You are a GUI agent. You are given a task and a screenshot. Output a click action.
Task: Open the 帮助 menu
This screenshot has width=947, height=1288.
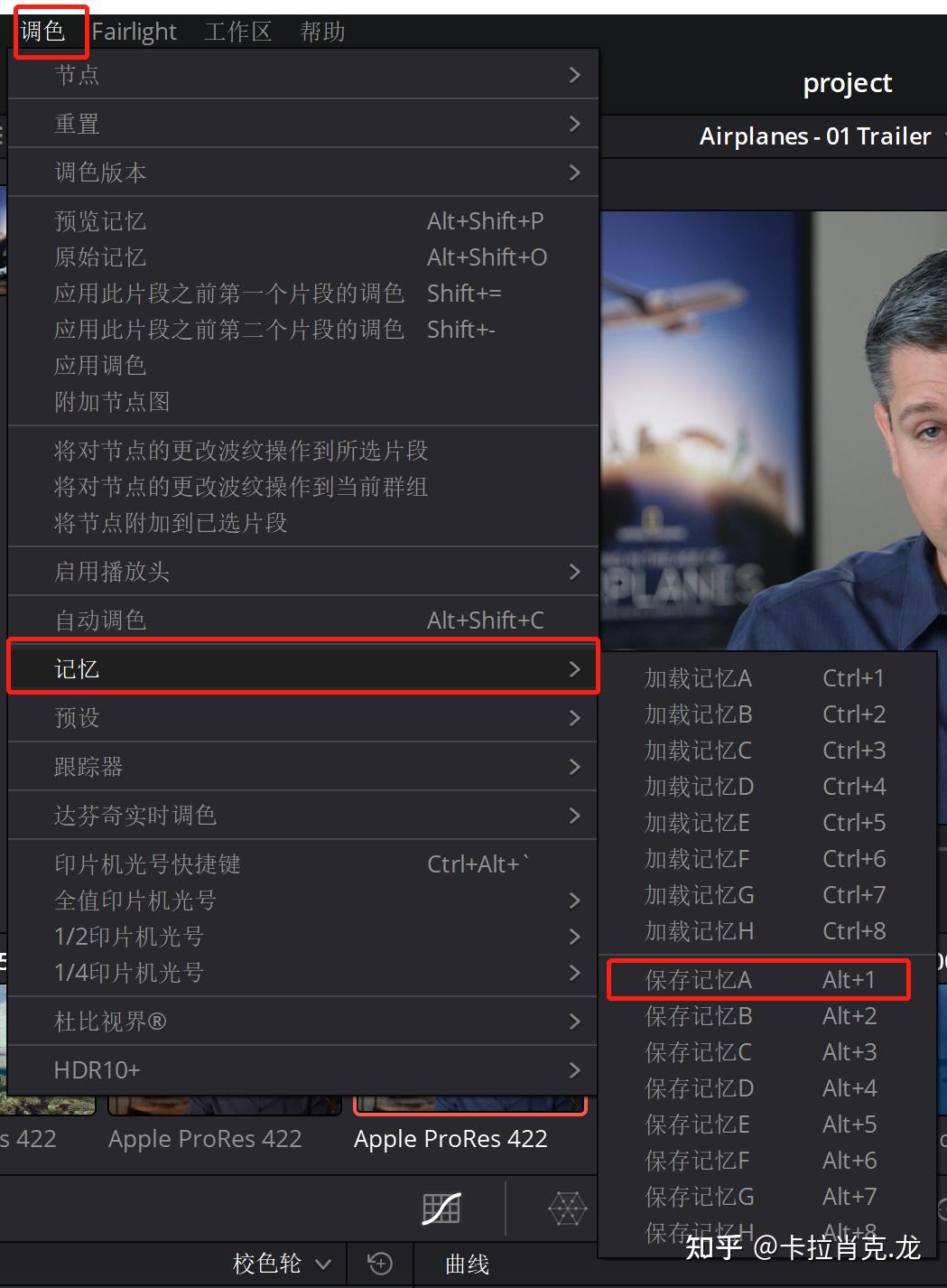[321, 31]
